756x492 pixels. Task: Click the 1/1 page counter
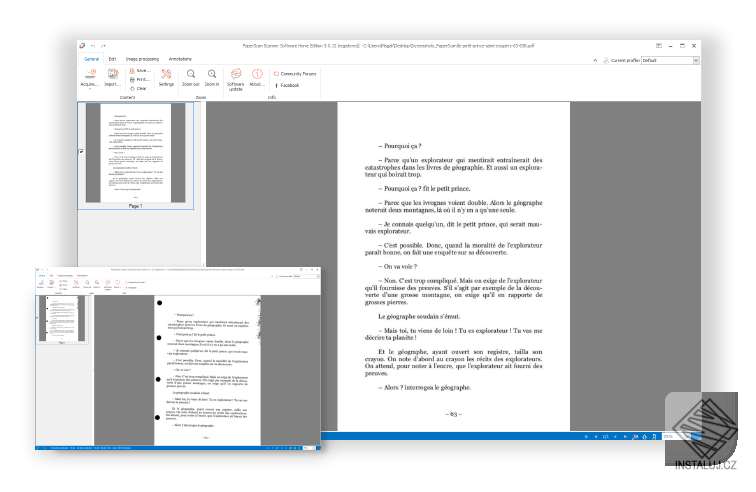click(x=606, y=437)
